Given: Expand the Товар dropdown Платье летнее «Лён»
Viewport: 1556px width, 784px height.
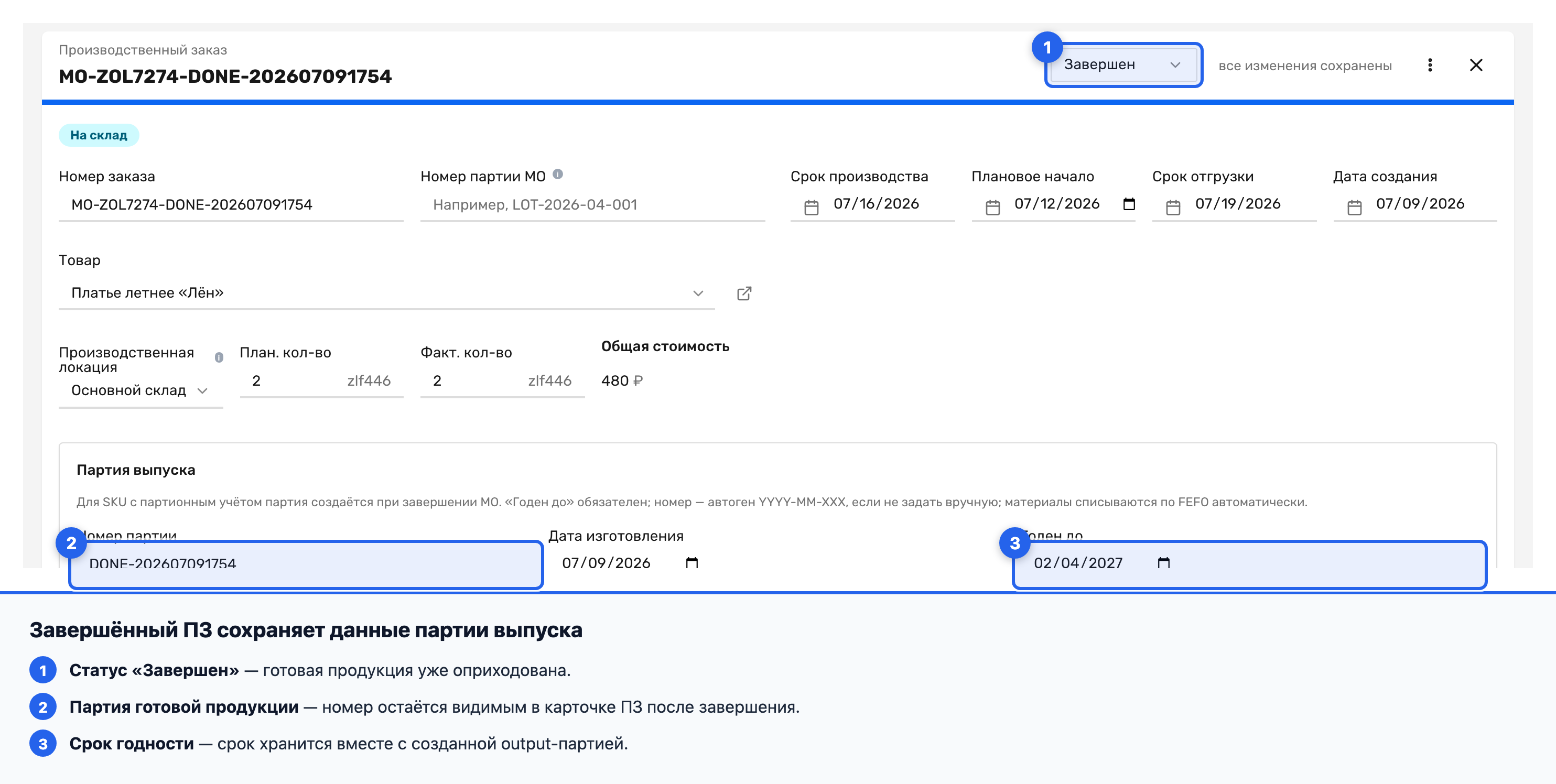Looking at the screenshot, I should pyautogui.click(x=386, y=293).
